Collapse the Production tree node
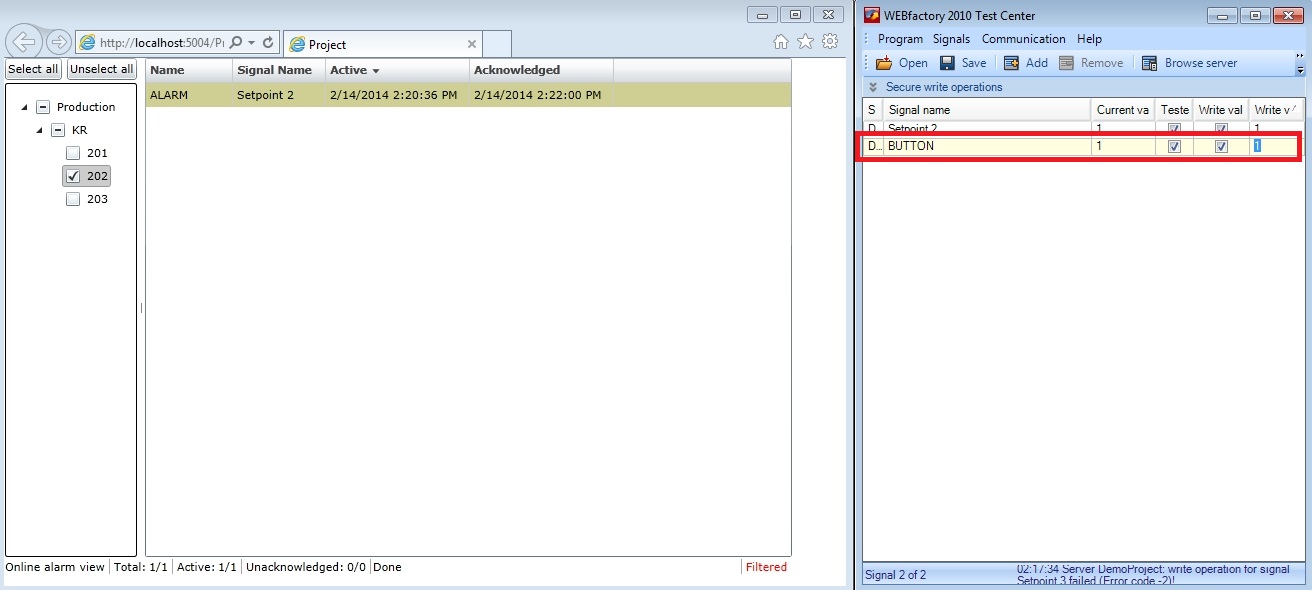 point(24,107)
